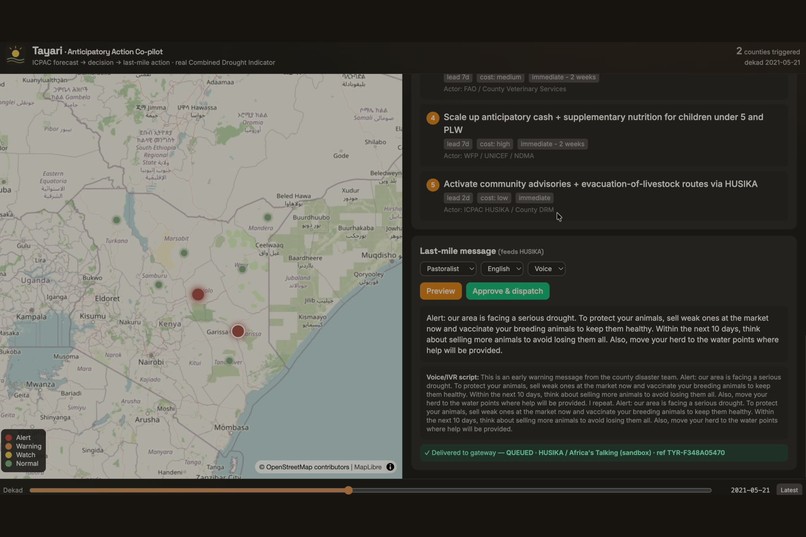Click the Approve & dispatch button
This screenshot has width=806, height=537.
(x=507, y=291)
